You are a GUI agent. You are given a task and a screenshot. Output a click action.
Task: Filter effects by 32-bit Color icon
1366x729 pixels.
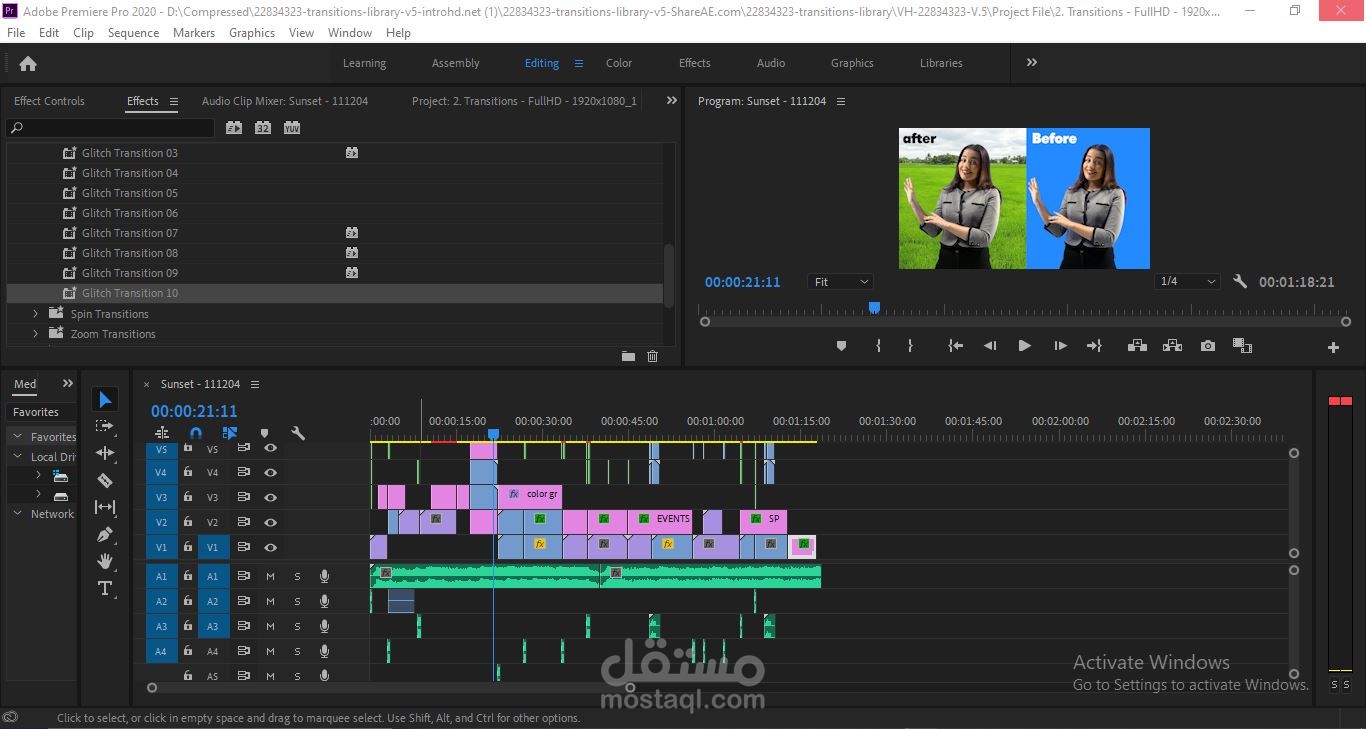point(263,128)
